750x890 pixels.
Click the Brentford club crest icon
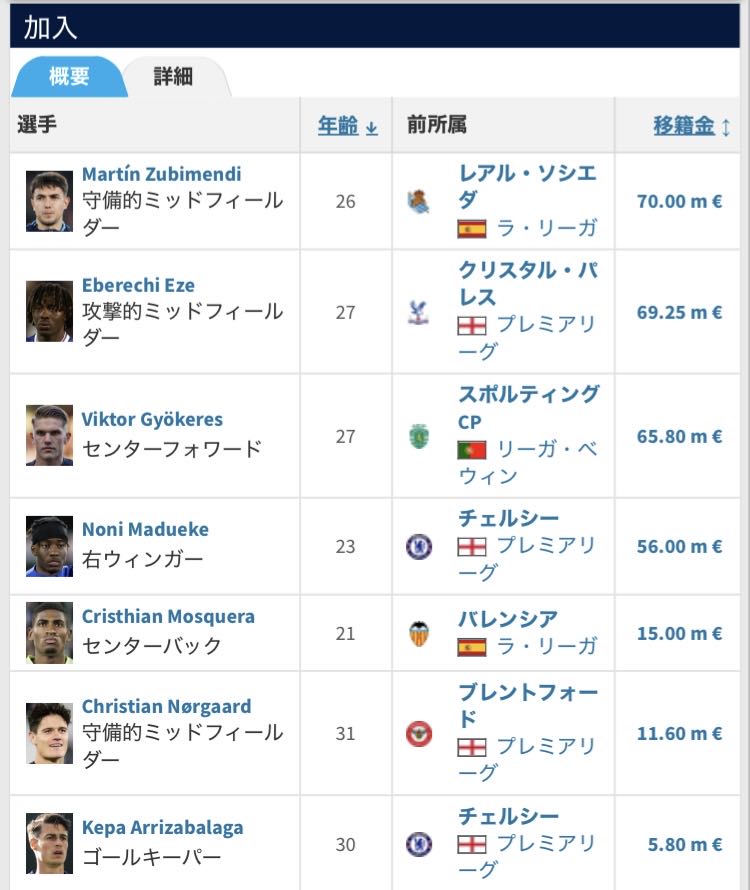point(419,733)
